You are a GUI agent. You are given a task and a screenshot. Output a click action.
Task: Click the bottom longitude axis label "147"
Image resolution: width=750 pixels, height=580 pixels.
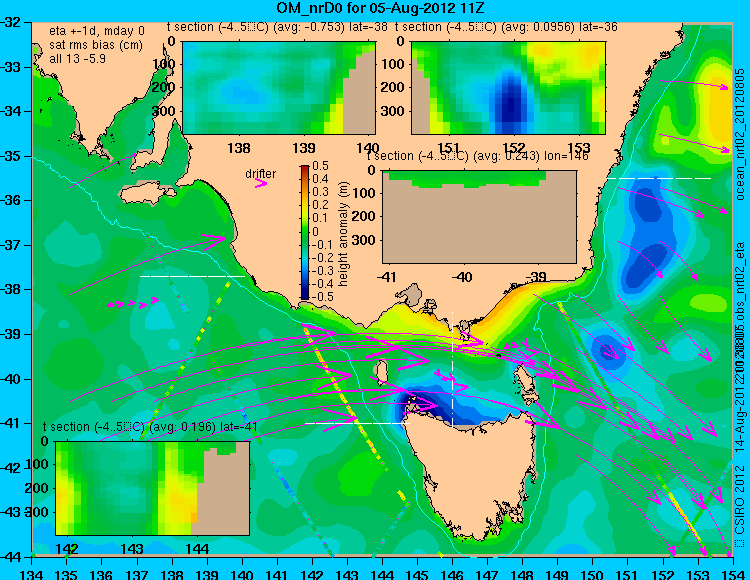487,574
